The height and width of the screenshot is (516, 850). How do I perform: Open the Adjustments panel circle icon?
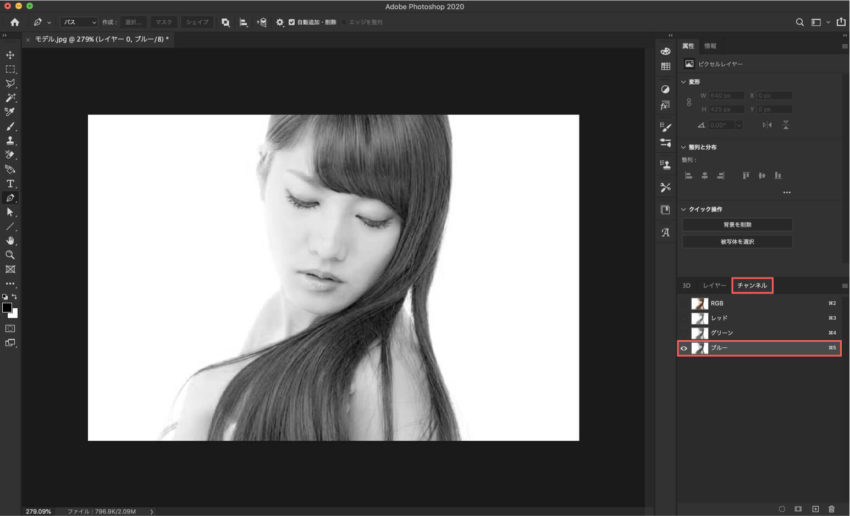coord(665,89)
